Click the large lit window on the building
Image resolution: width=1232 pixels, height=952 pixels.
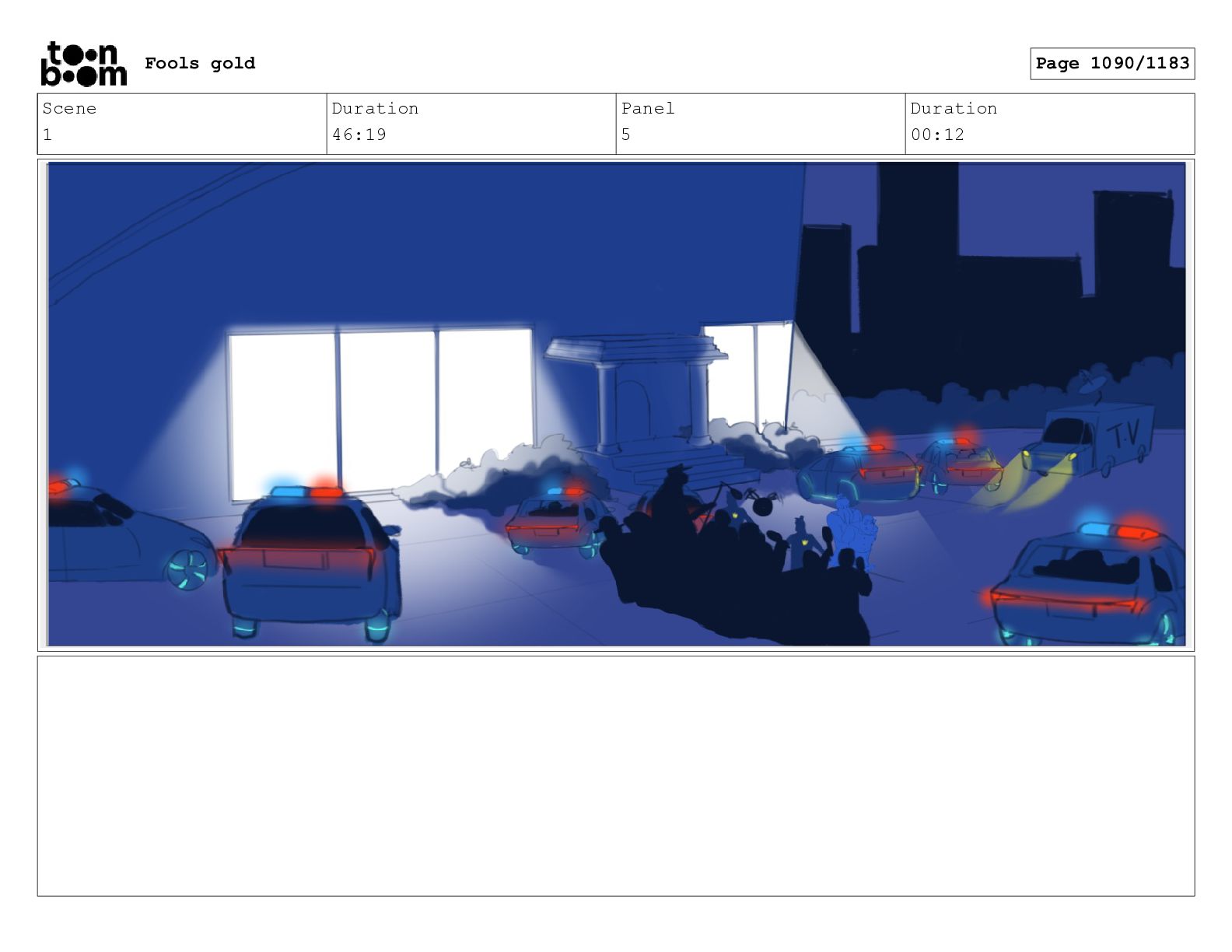pyautogui.click(x=380, y=412)
